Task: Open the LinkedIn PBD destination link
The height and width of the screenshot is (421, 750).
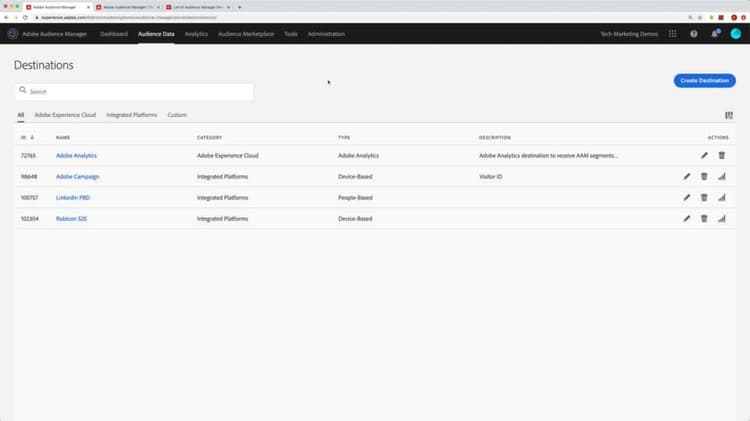Action: (x=73, y=198)
